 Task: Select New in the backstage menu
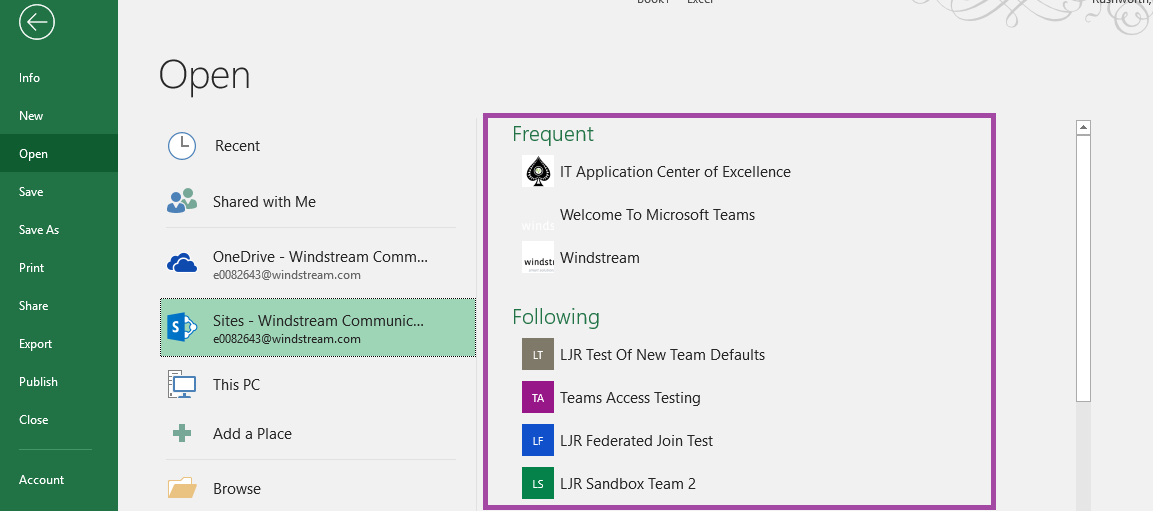pyautogui.click(x=59, y=115)
